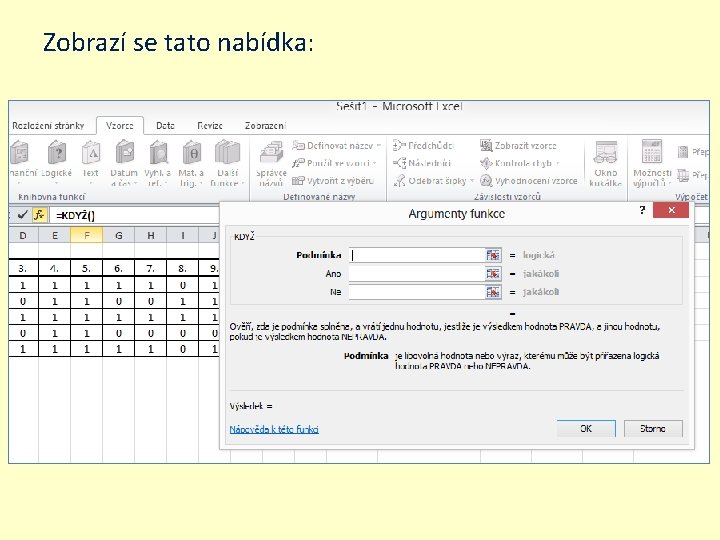Open the Logické function library

[x=56, y=163]
